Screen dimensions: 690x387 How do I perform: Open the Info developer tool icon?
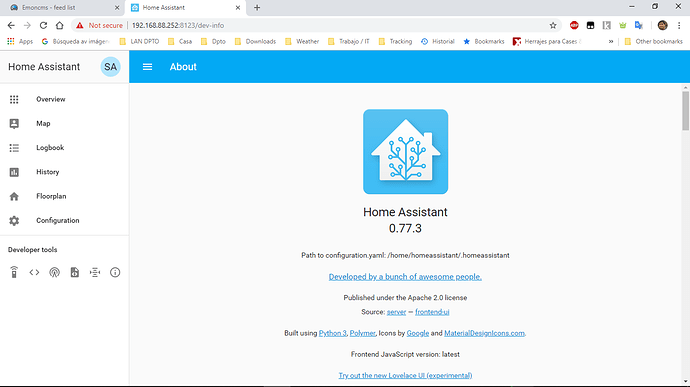(x=115, y=273)
